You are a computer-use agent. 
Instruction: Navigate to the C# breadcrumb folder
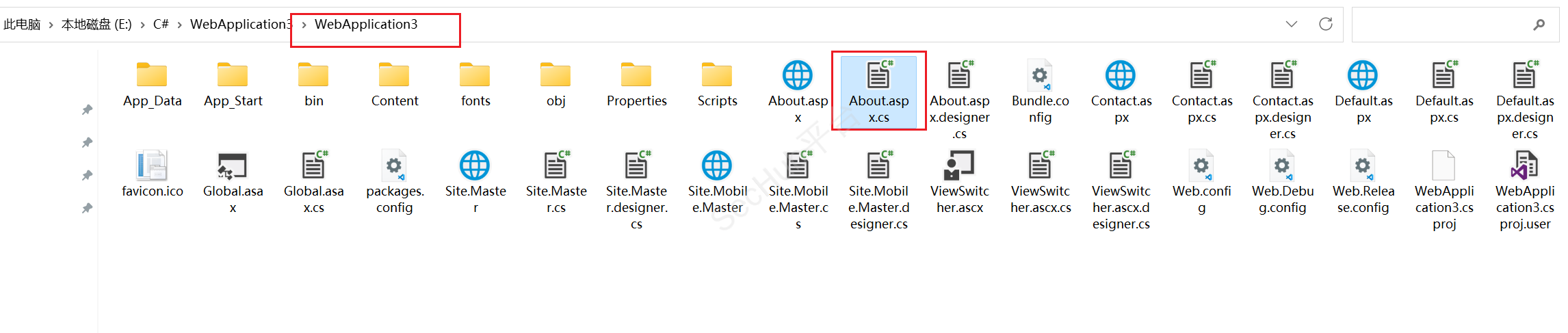coord(161,25)
